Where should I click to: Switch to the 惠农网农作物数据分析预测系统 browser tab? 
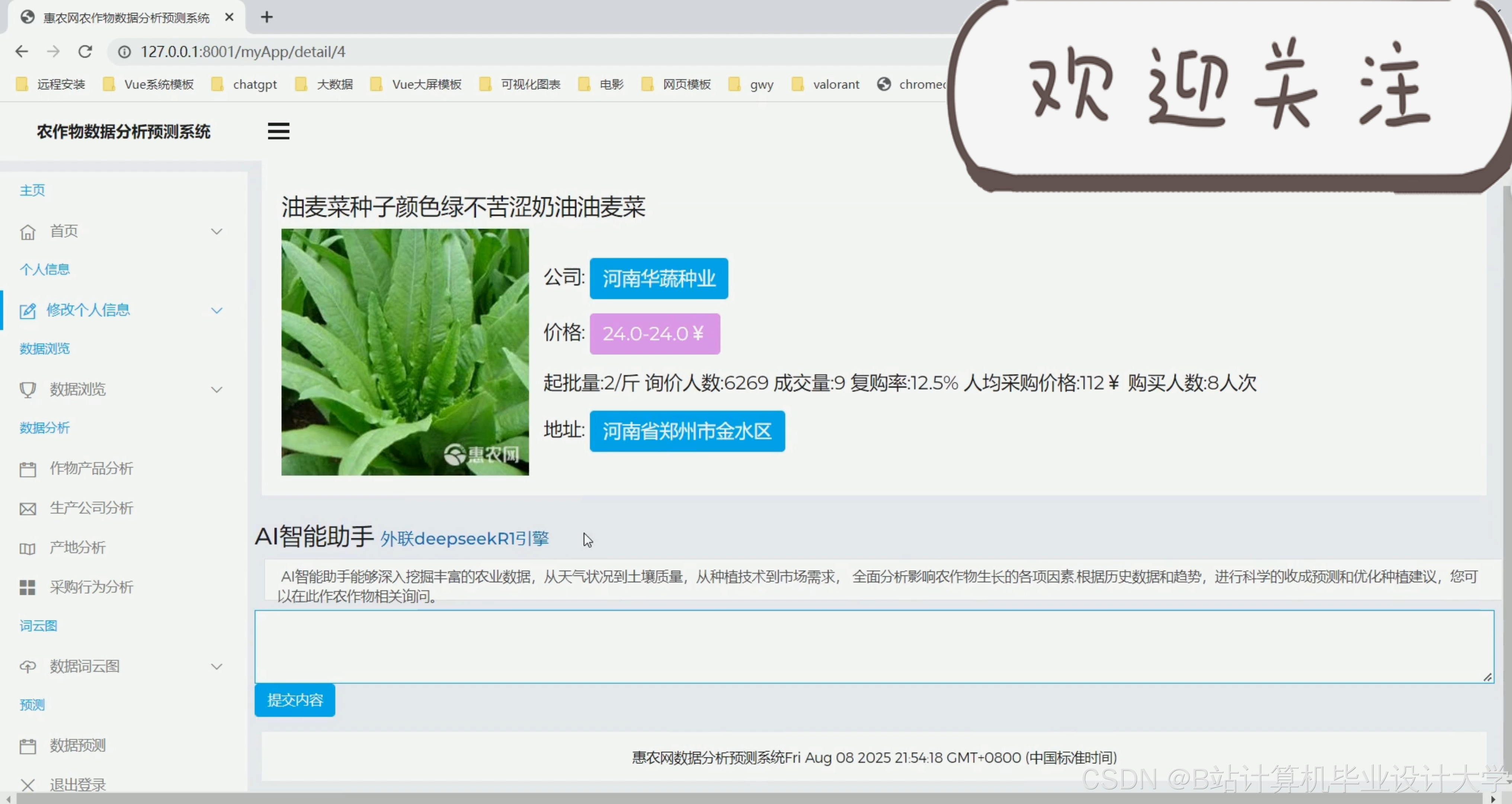pos(125,17)
